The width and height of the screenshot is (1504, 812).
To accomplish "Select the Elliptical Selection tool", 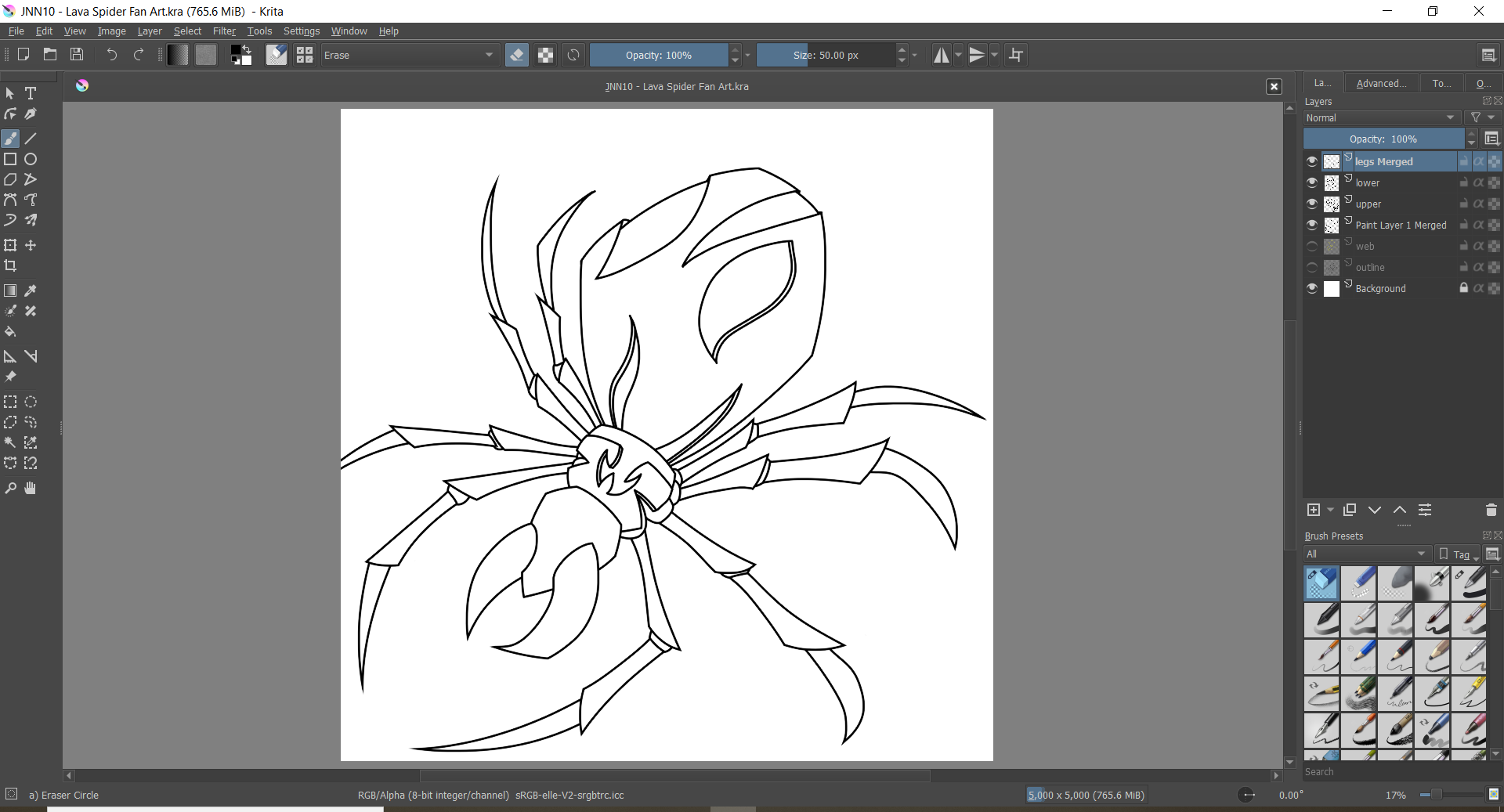I will (x=31, y=402).
